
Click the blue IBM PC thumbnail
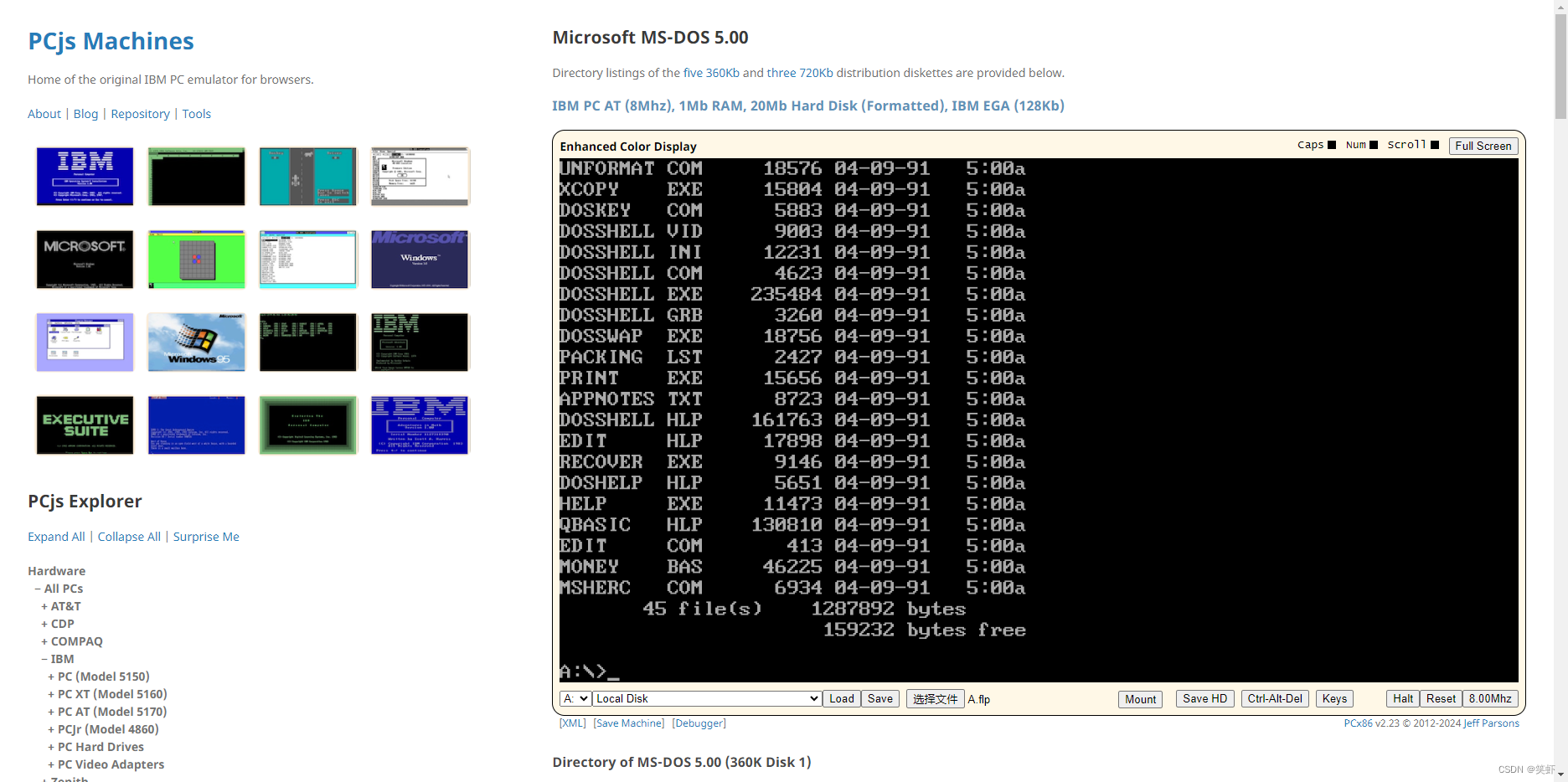coord(84,176)
